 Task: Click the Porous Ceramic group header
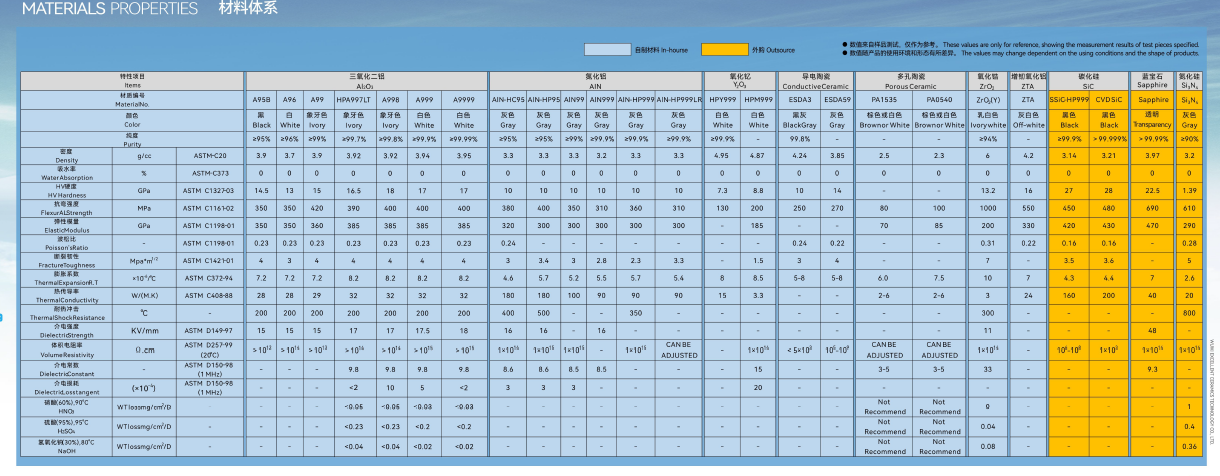[911, 79]
